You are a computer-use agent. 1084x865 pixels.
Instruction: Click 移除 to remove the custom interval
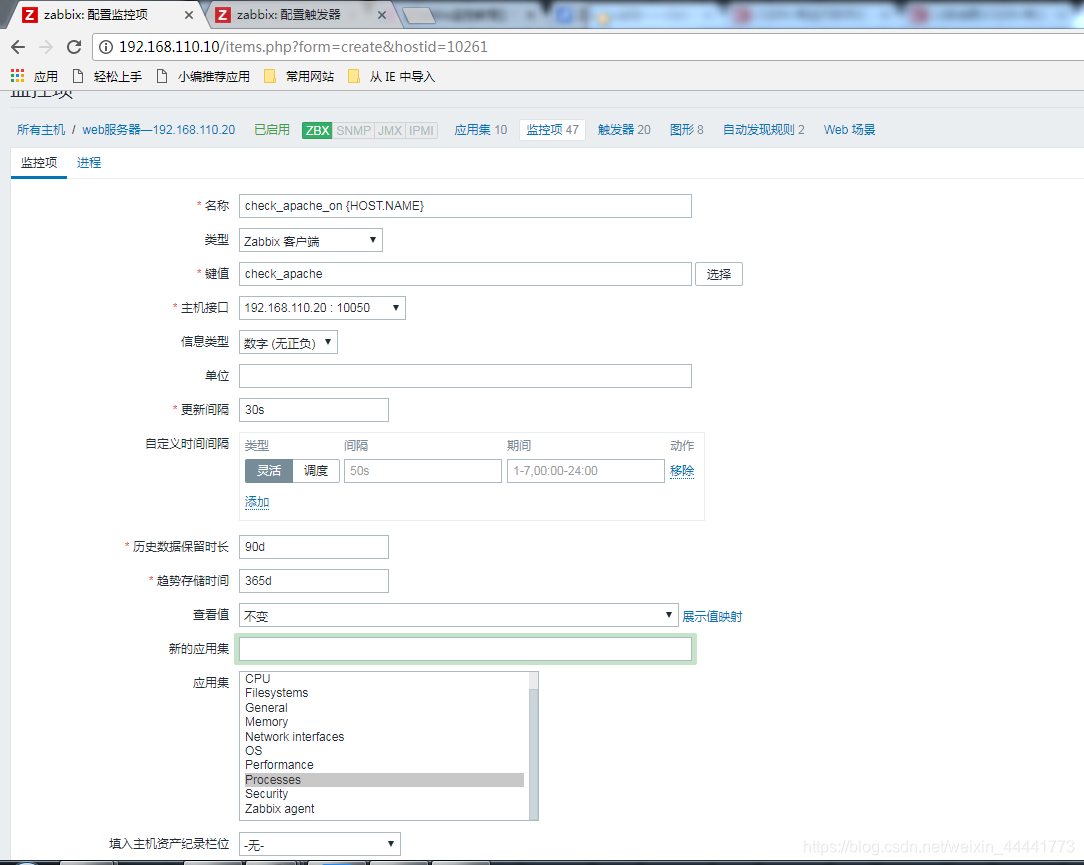[682, 471]
